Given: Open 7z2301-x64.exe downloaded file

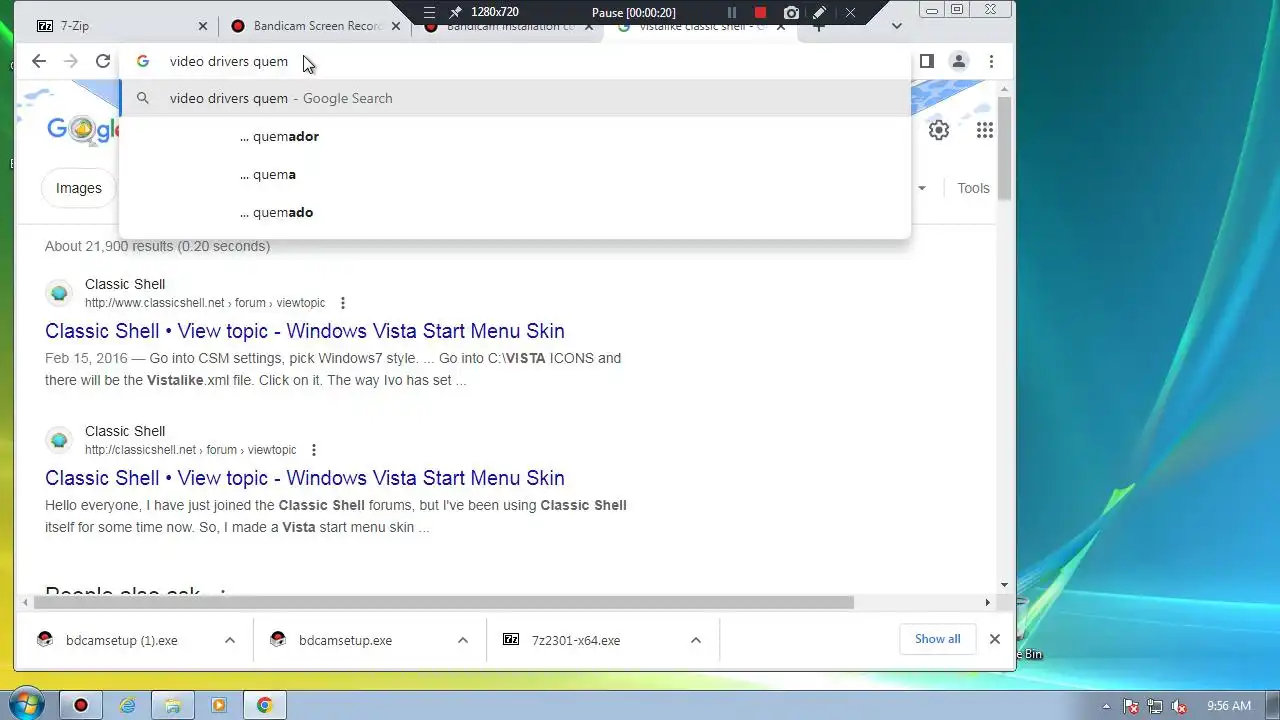Looking at the screenshot, I should tap(575, 640).
